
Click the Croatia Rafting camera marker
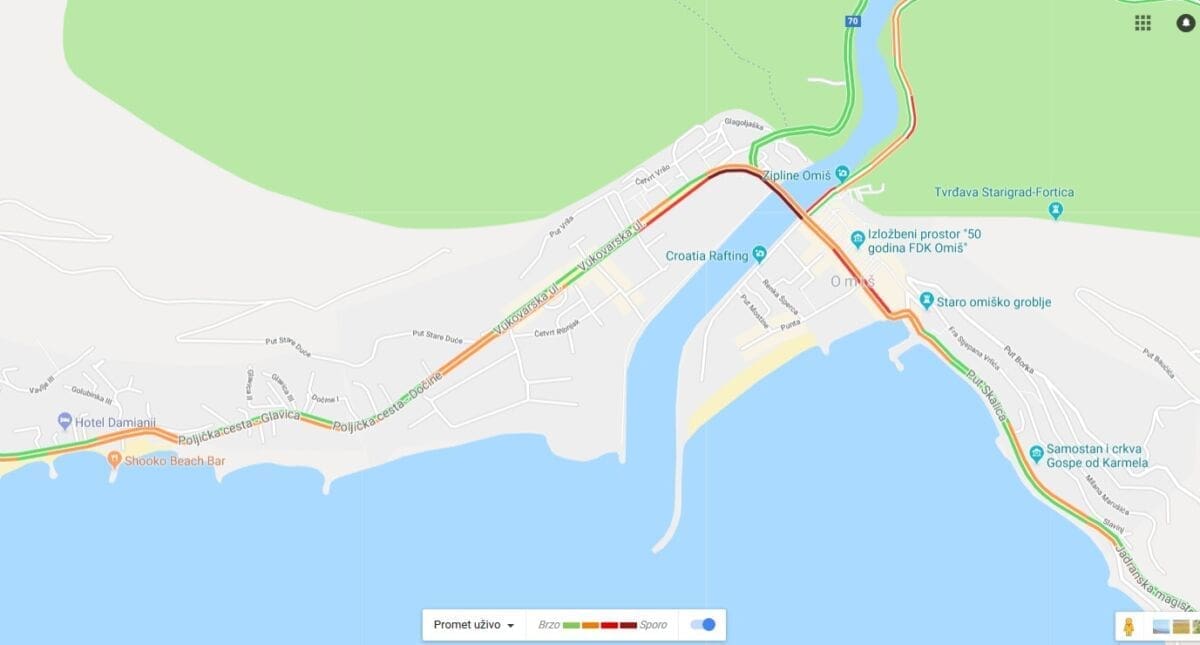pos(759,255)
